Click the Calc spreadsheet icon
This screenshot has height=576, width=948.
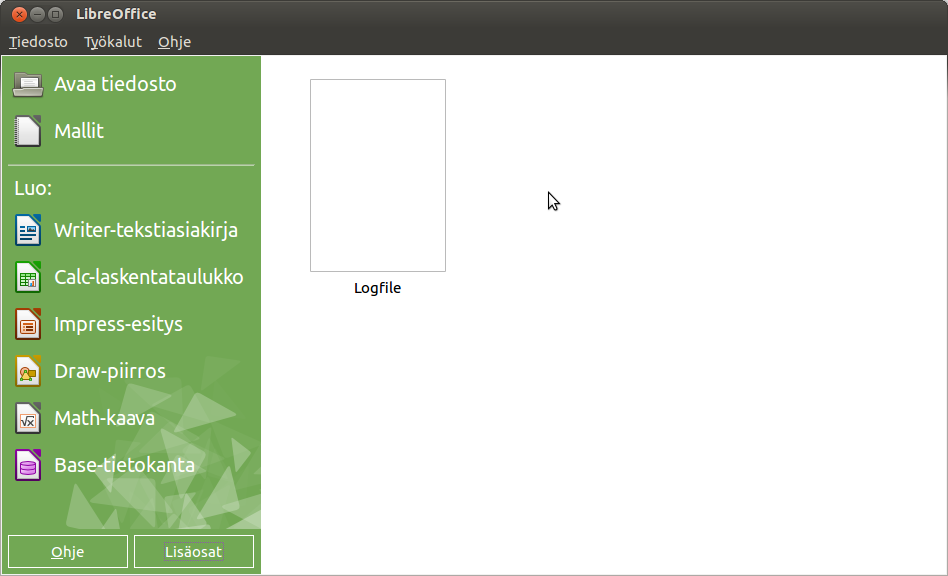pos(28,277)
